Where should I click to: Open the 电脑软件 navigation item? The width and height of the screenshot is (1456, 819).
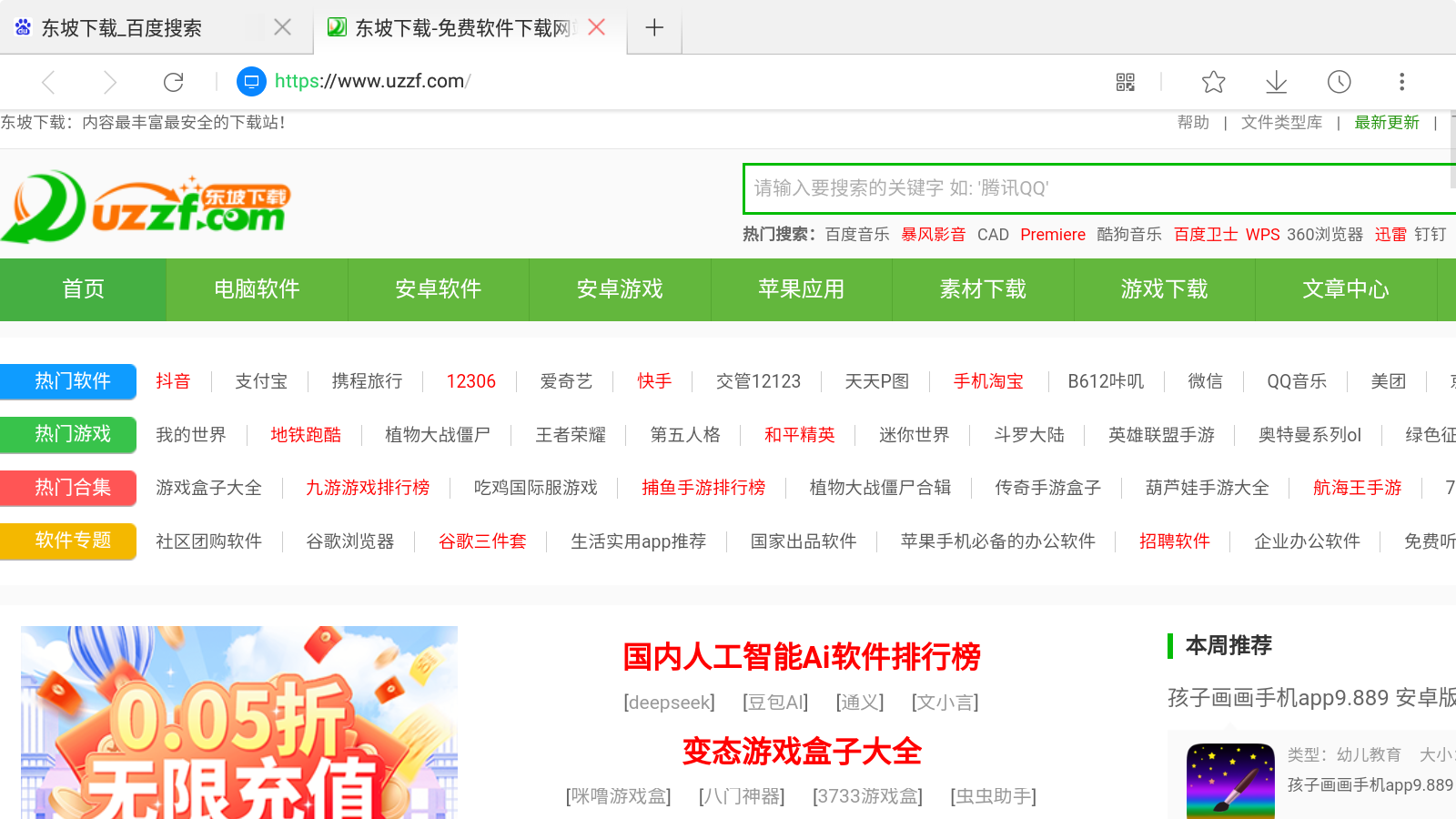257,289
